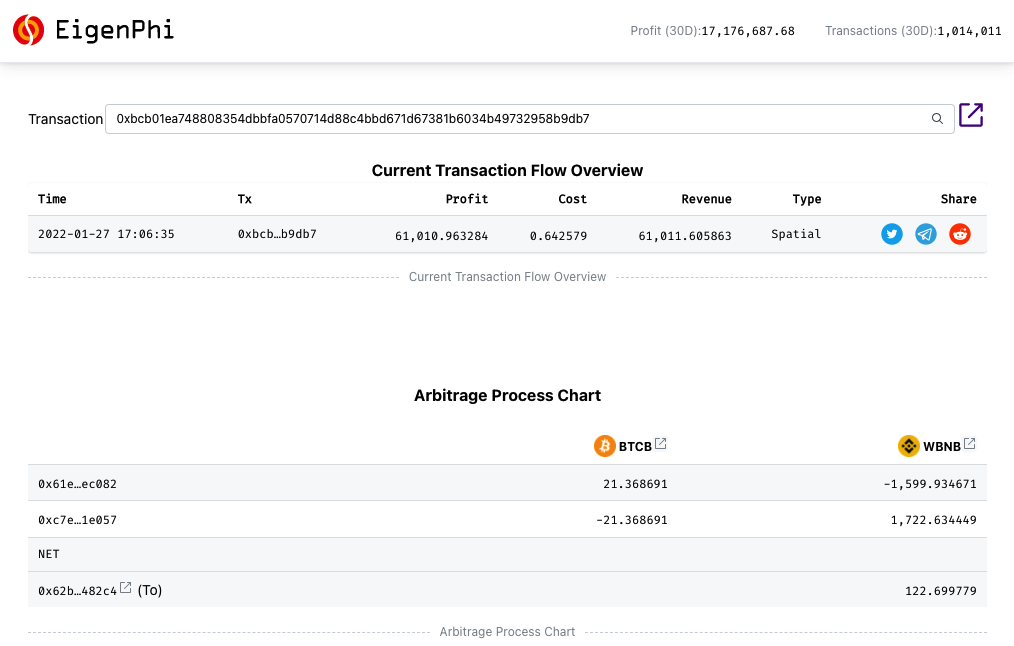This screenshot has width=1014, height=646.
Task: Open external link beside 0x62b…482c4 address
Action: pyautogui.click(x=124, y=586)
